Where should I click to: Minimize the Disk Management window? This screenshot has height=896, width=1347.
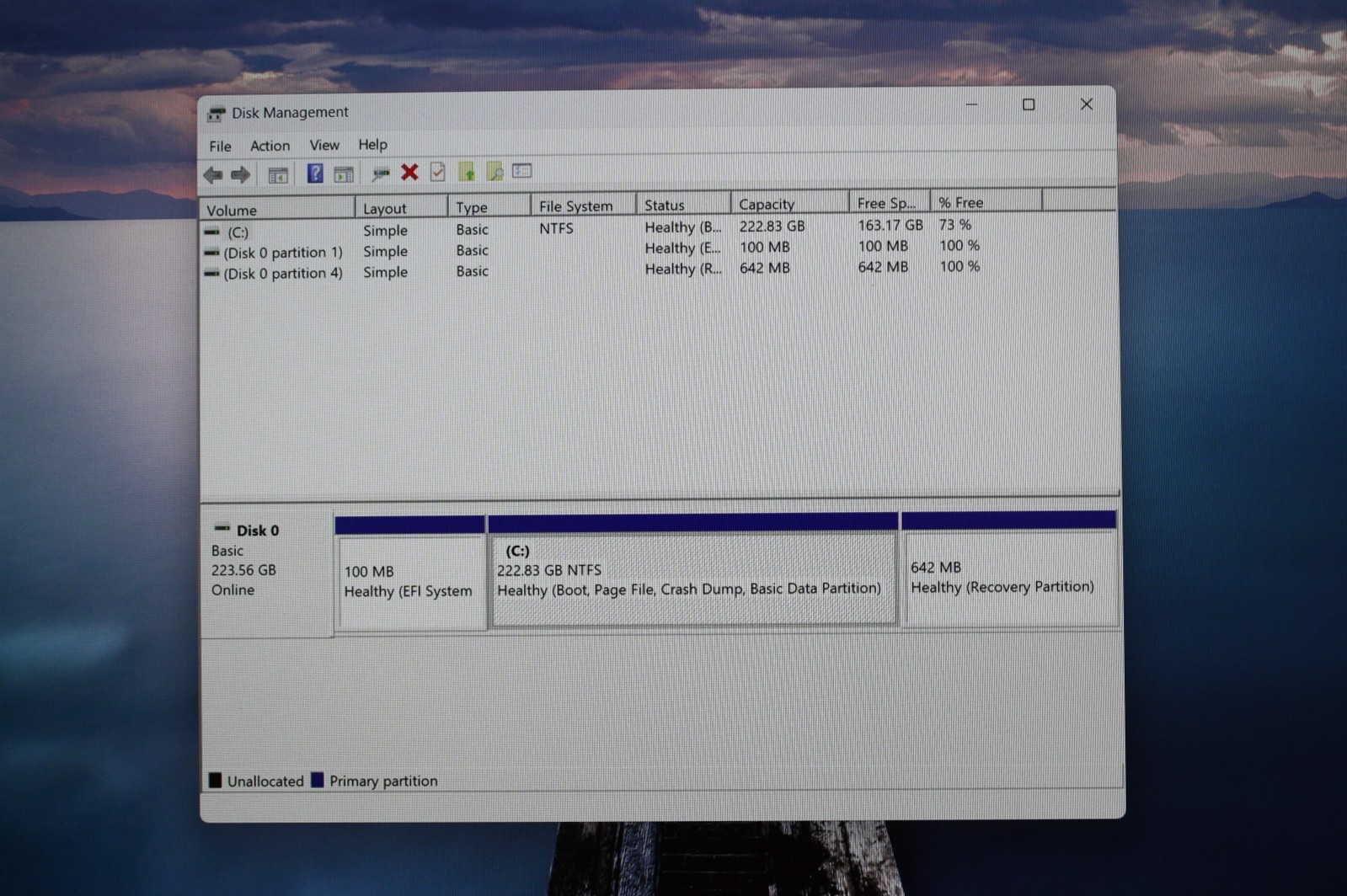(x=971, y=104)
